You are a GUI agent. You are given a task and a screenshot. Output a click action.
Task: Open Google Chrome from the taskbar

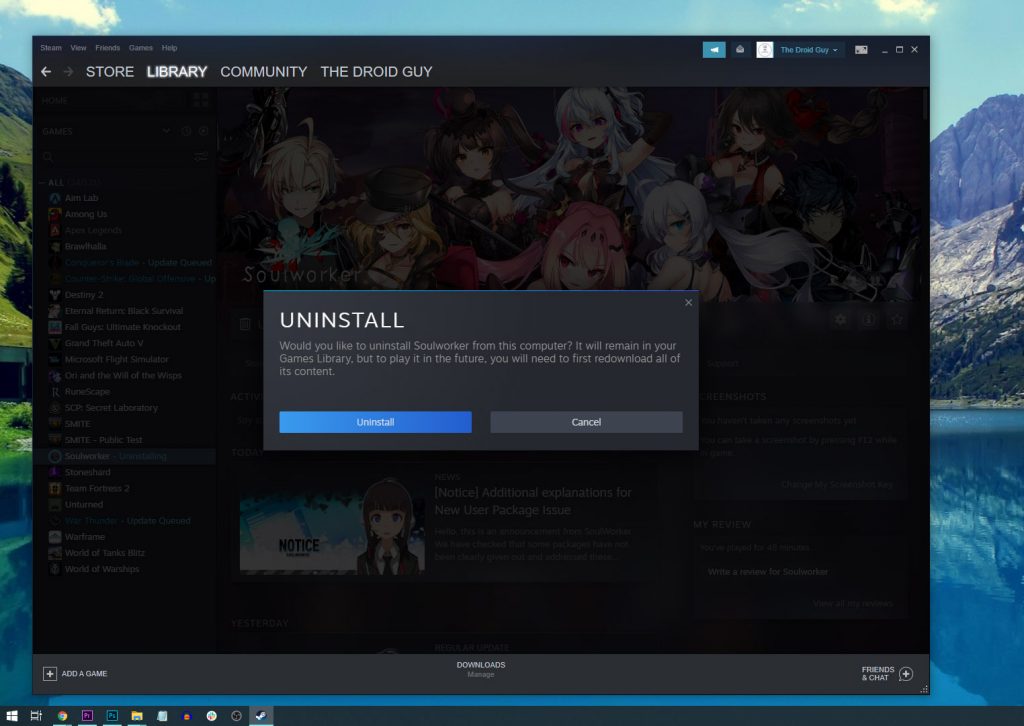(x=62, y=716)
